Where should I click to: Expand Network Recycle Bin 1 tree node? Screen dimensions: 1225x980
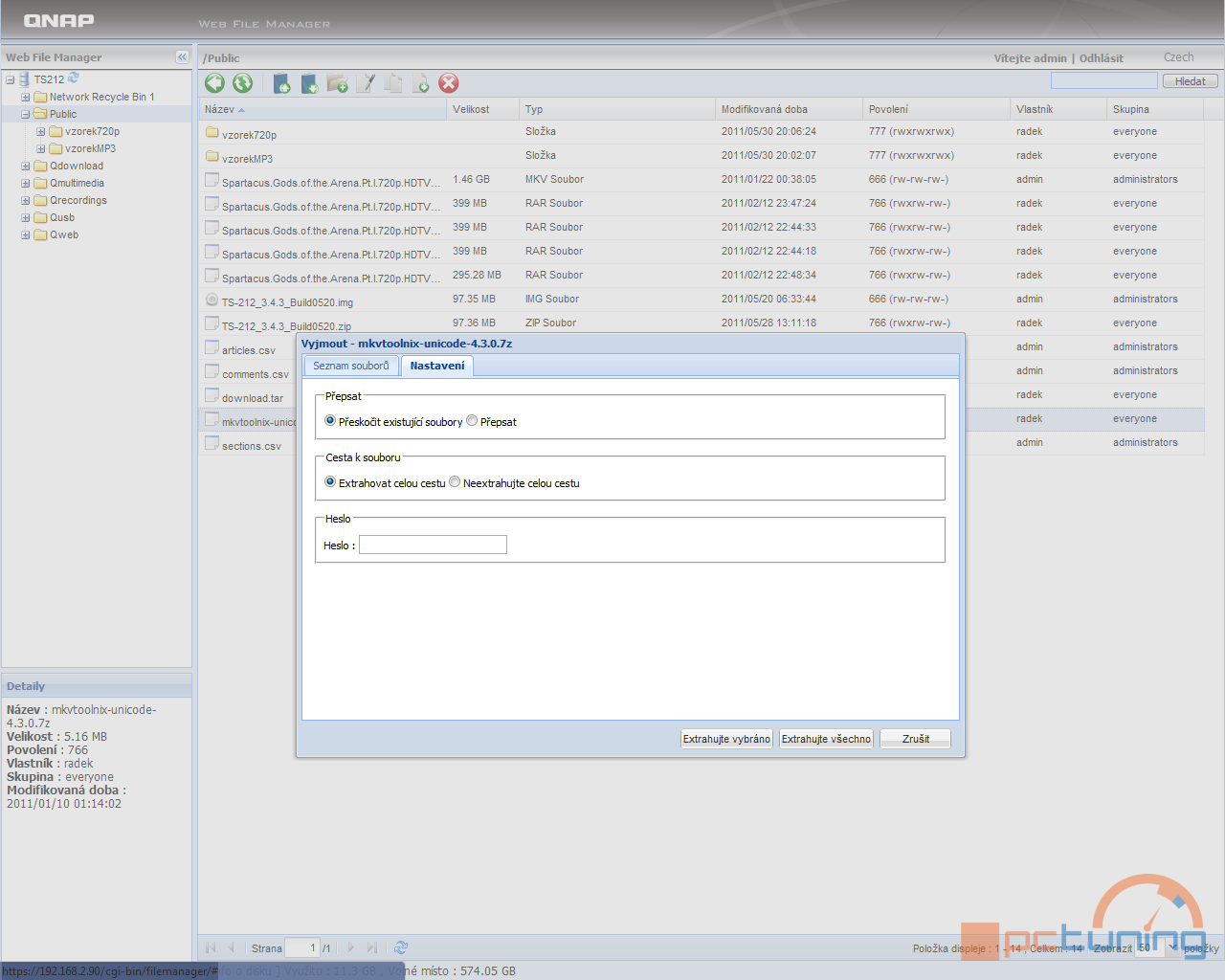click(26, 97)
